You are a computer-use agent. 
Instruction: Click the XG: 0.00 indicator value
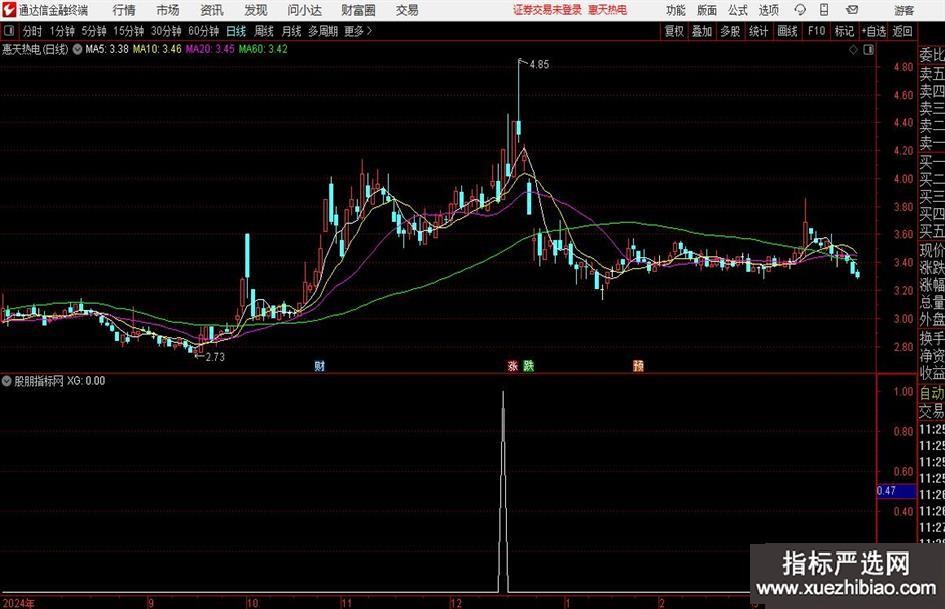pyautogui.click(x=86, y=380)
